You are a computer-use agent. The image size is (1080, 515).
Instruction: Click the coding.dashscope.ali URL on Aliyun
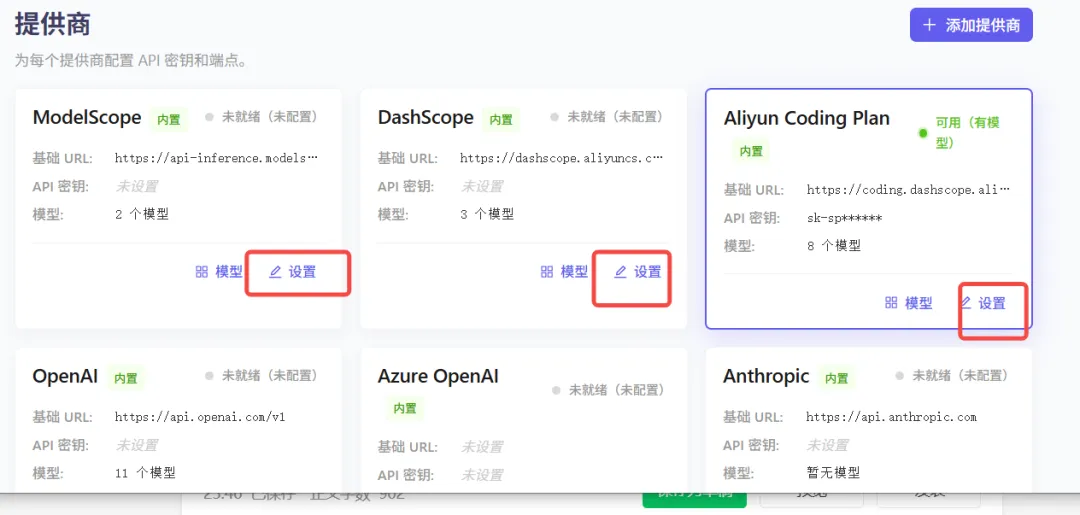coord(908,189)
